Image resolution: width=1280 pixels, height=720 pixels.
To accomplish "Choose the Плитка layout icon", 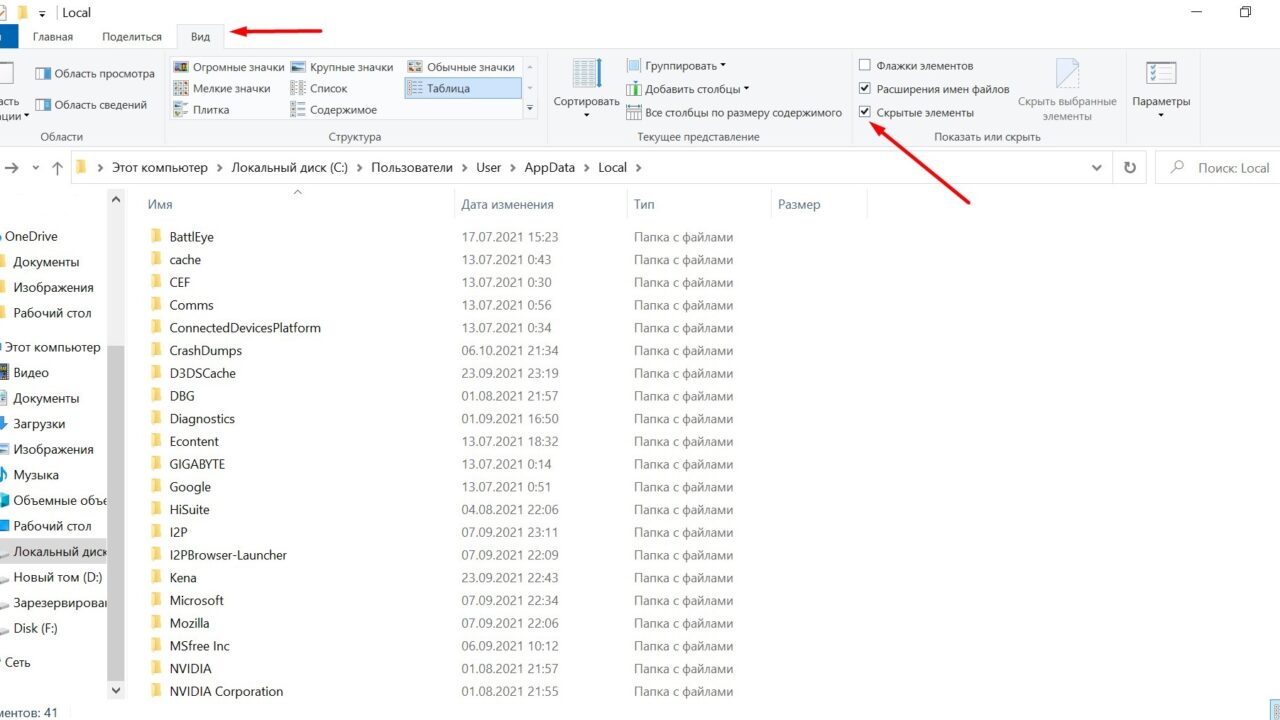I will [x=181, y=110].
